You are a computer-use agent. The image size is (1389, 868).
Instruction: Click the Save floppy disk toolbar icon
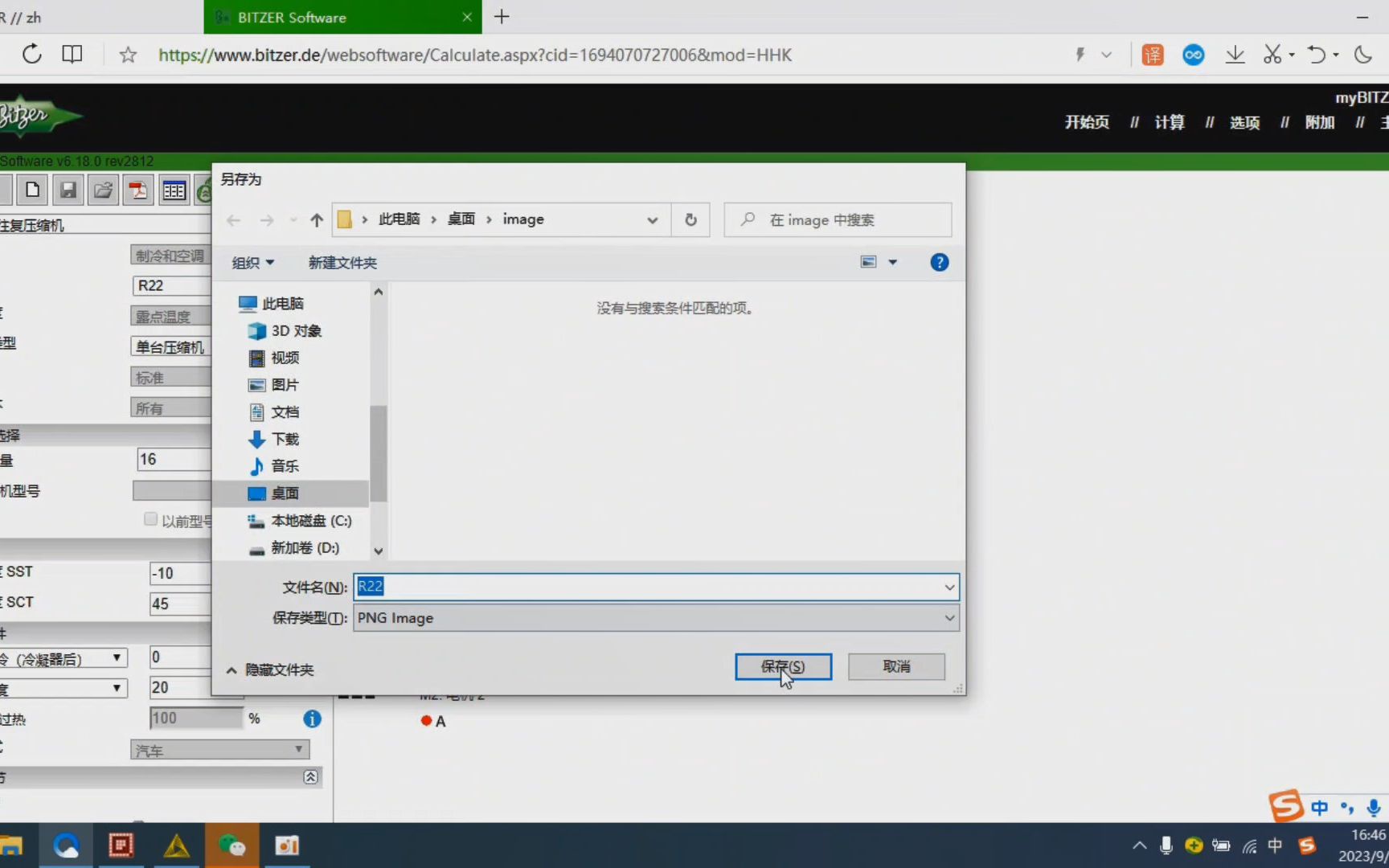point(68,190)
